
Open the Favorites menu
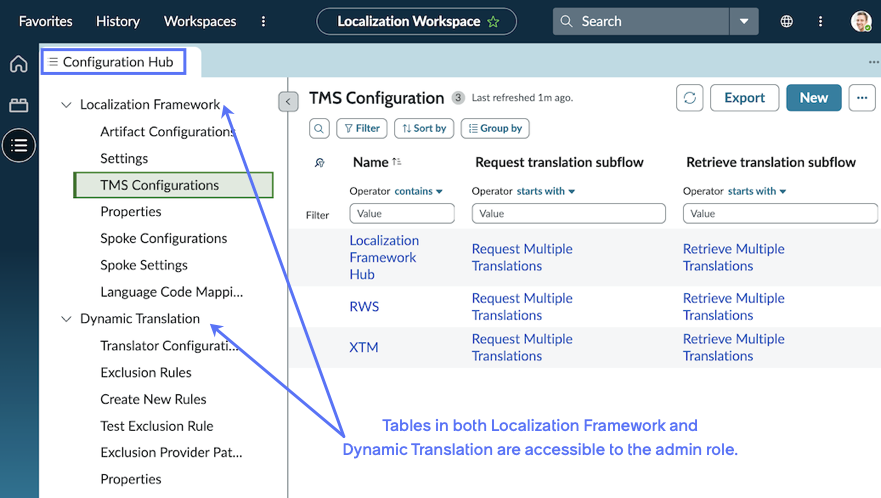(46, 21)
